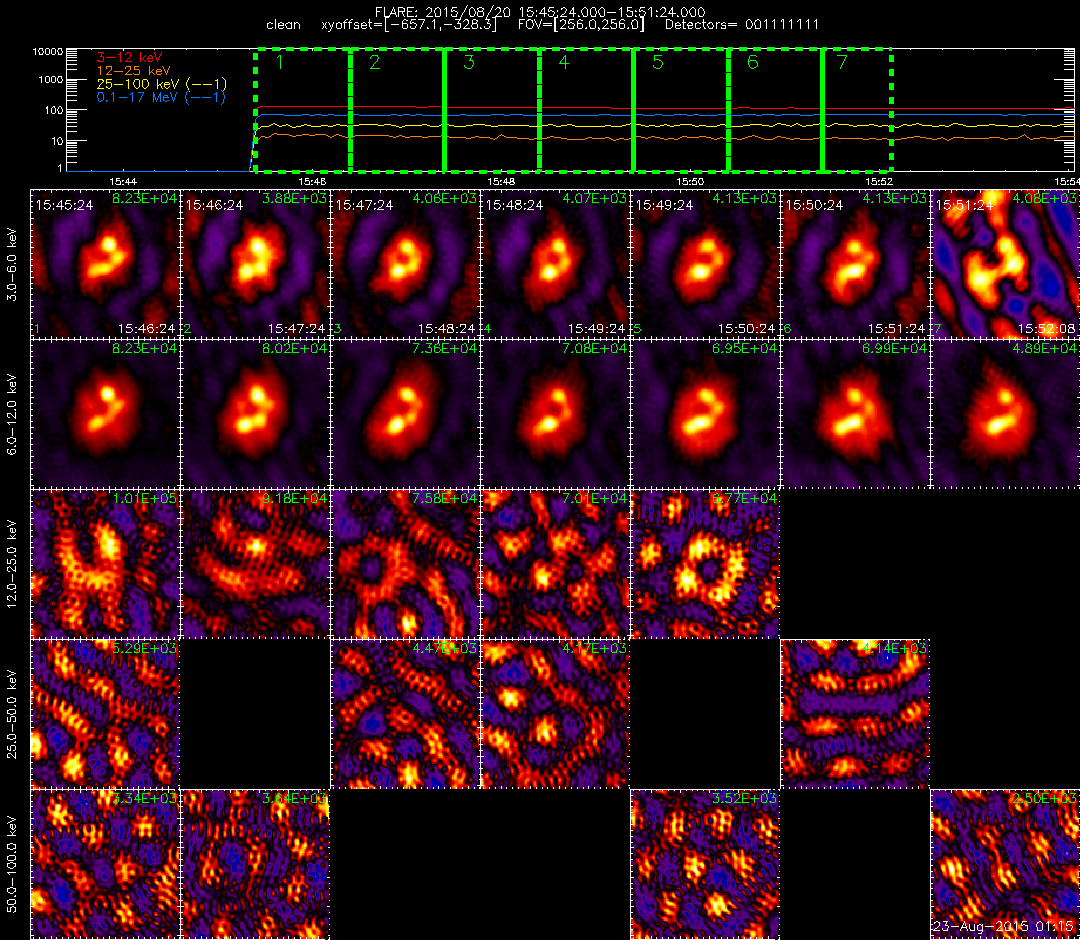The height and width of the screenshot is (940, 1080).
Task: Click the 15:50:24 start time on the sixth image
Action: click(815, 205)
